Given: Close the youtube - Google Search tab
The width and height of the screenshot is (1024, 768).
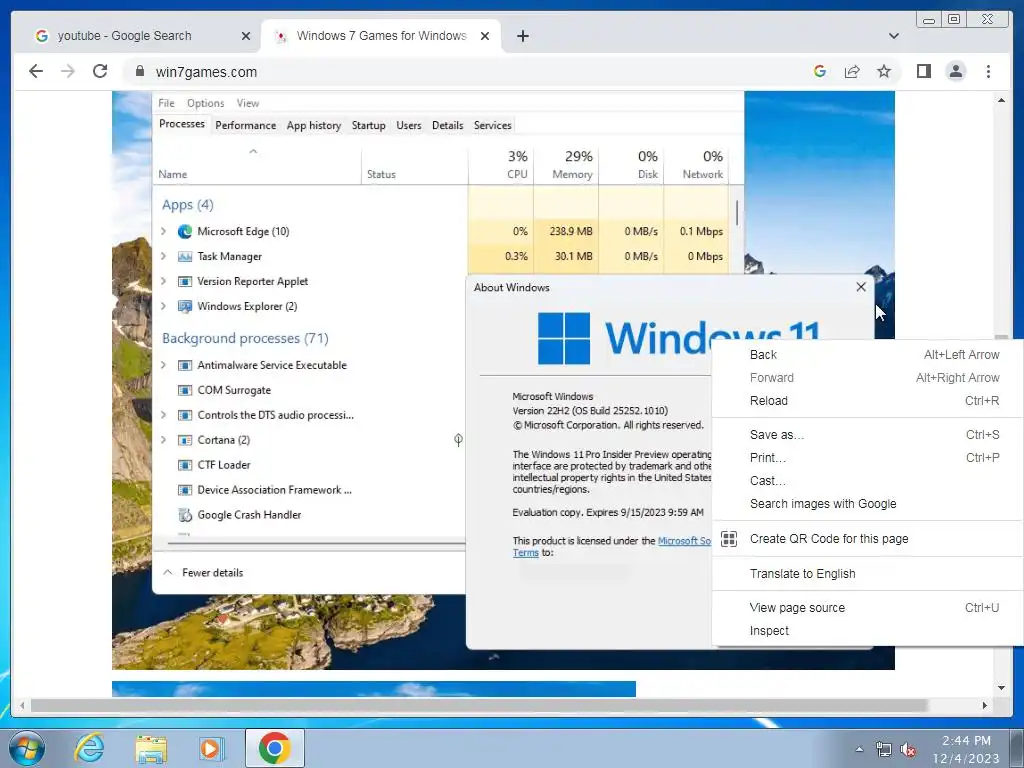Looking at the screenshot, I should 246,36.
